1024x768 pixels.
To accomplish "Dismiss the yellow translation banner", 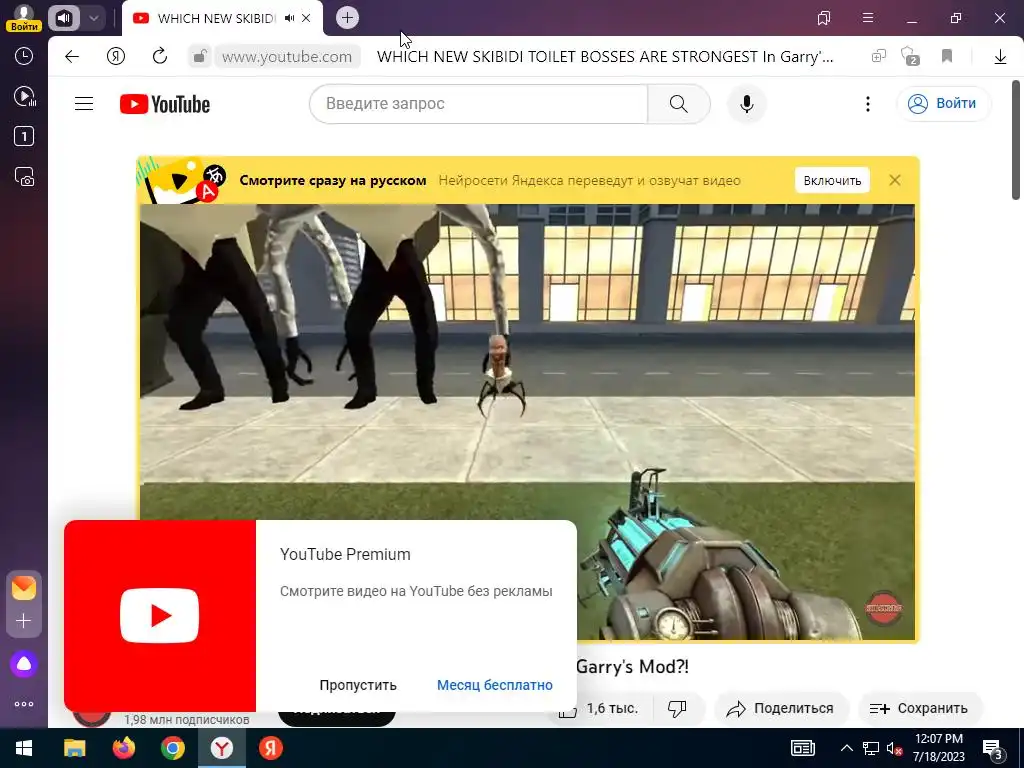I will tap(895, 180).
